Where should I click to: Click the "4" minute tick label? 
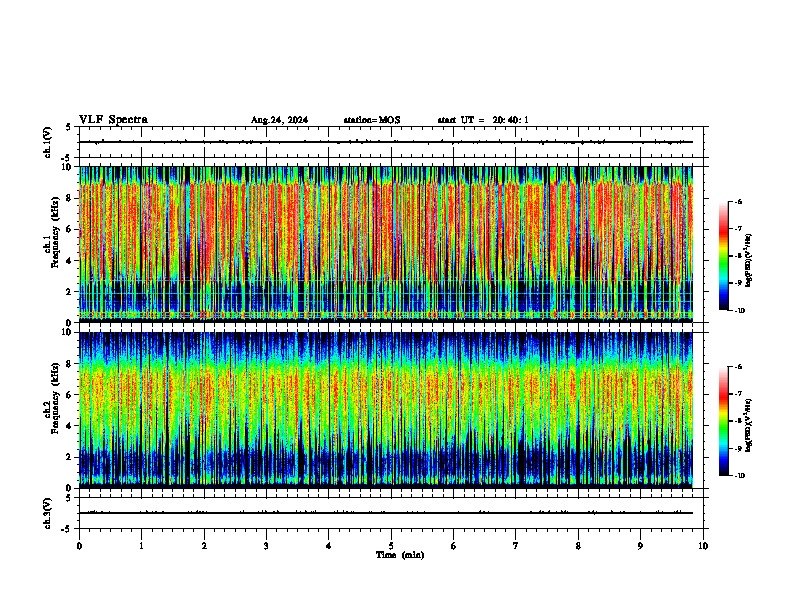329,546
